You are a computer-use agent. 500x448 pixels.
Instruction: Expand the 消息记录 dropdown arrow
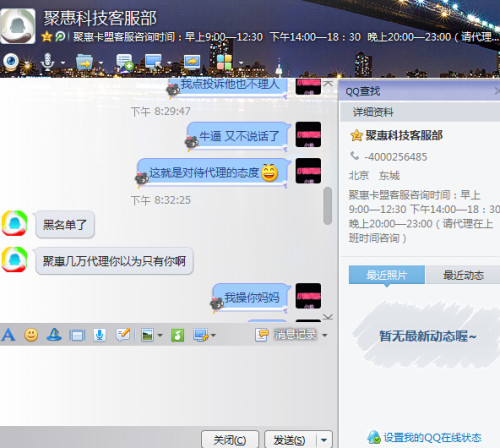pyautogui.click(x=325, y=335)
